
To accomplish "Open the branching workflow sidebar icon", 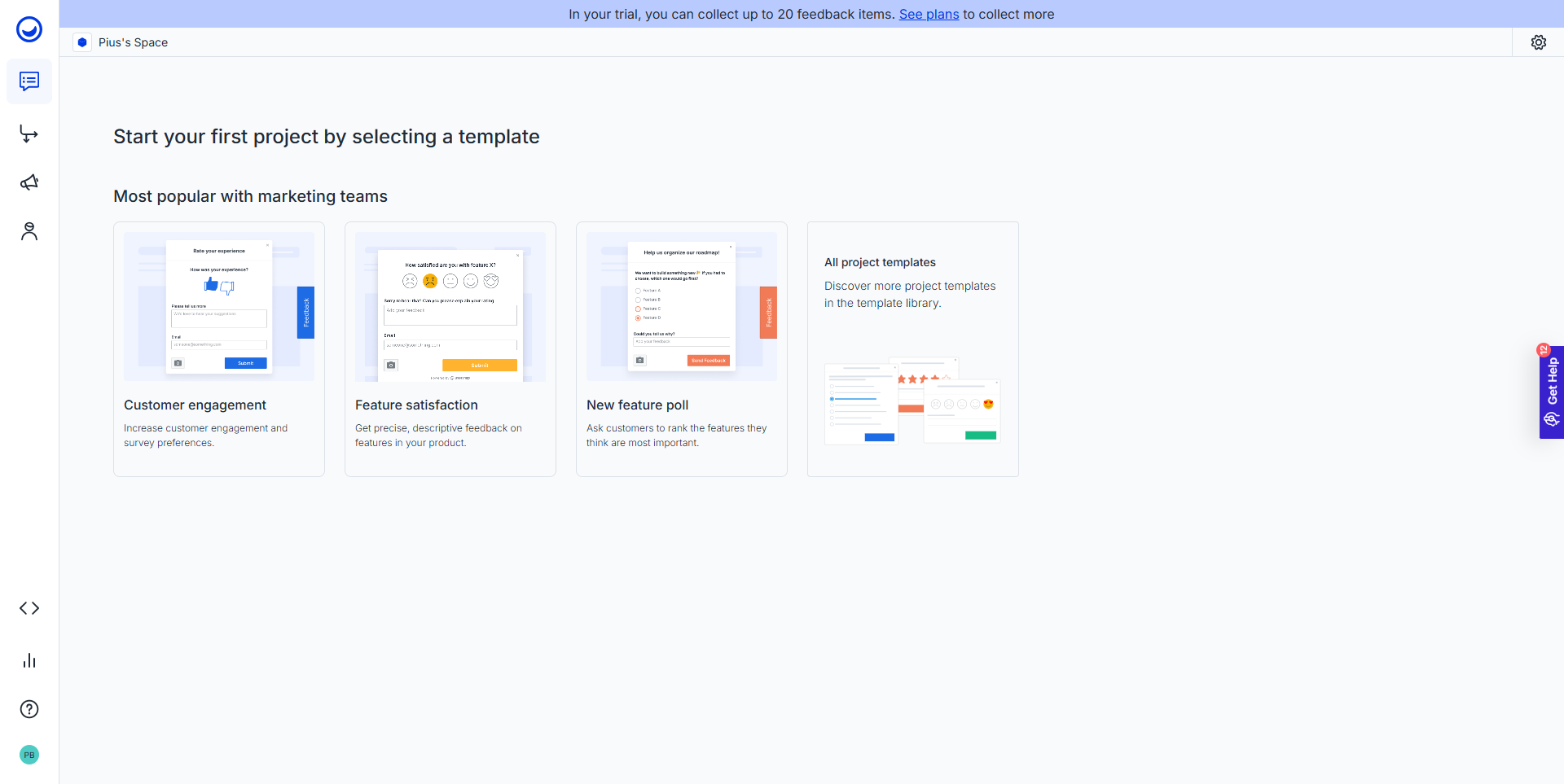I will click(x=29, y=134).
